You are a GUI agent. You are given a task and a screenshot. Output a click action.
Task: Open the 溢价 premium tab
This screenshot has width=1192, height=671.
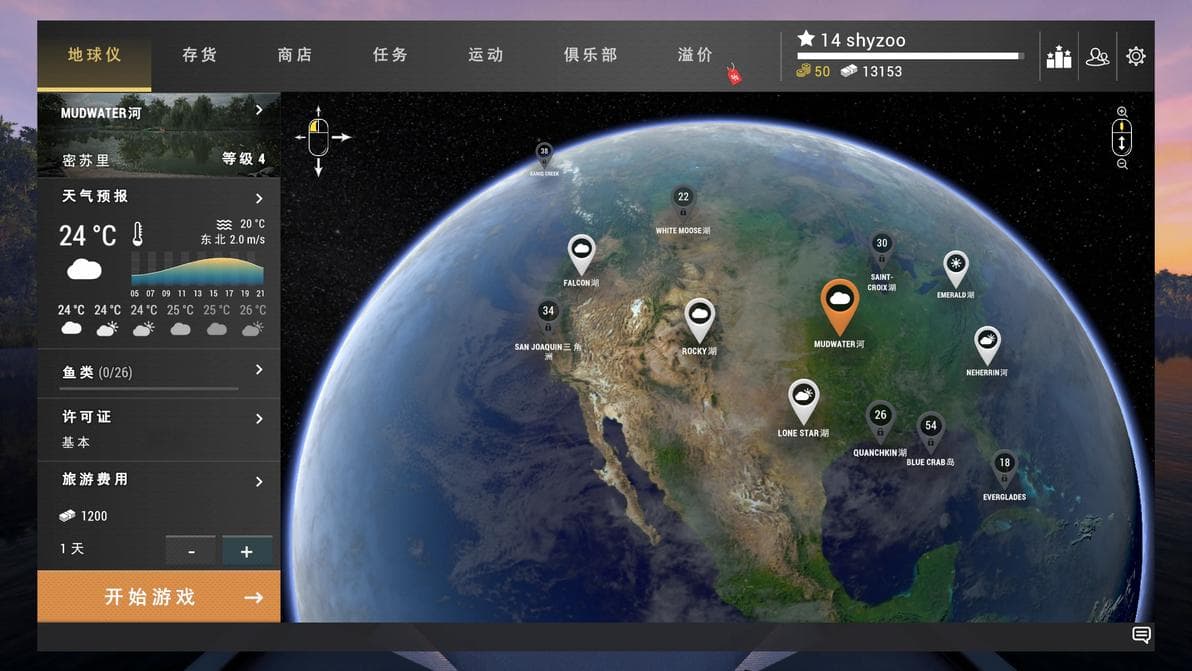point(695,55)
